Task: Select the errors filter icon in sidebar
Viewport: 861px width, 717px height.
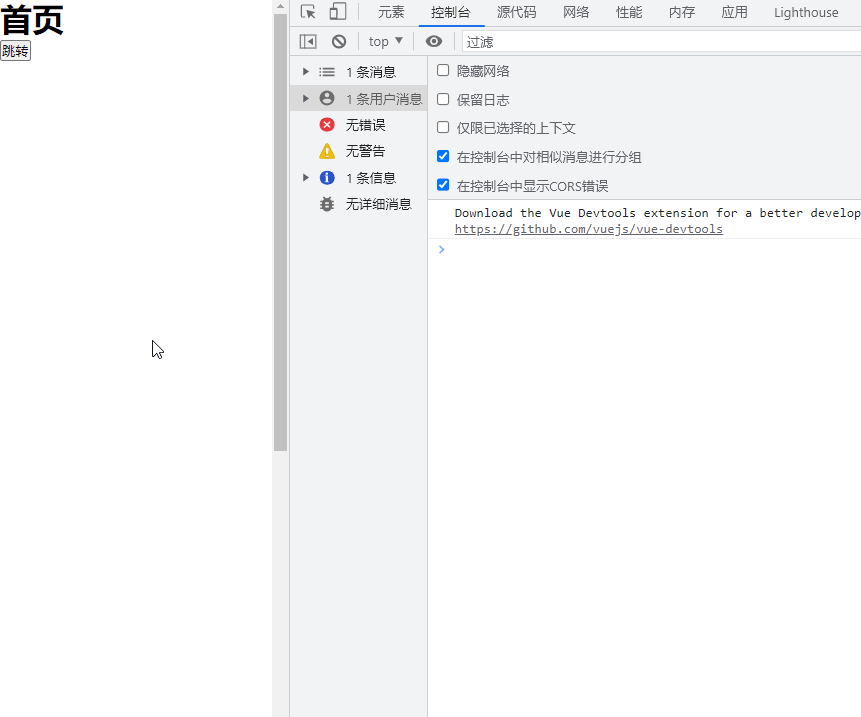Action: (326, 124)
